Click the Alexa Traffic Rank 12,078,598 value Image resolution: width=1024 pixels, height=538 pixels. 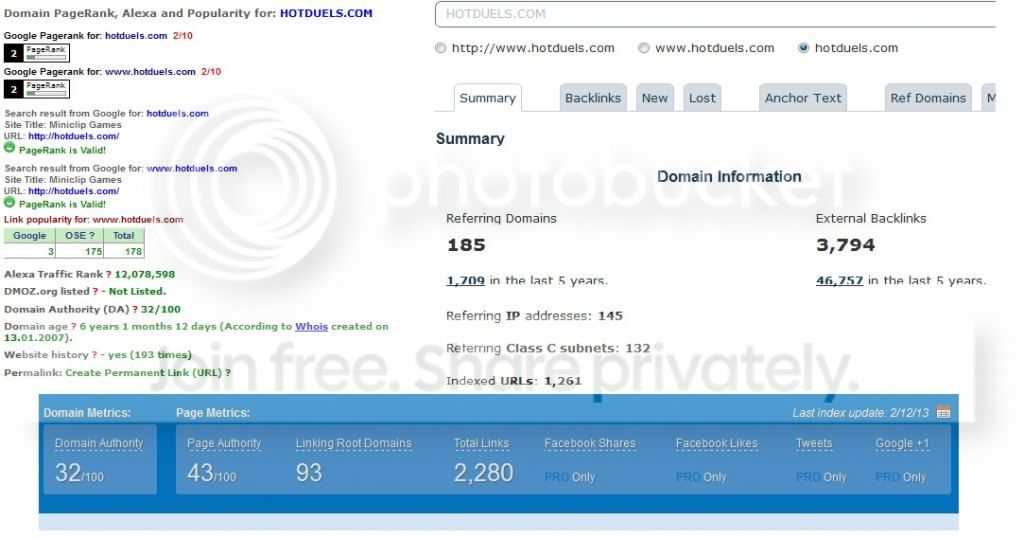144,274
